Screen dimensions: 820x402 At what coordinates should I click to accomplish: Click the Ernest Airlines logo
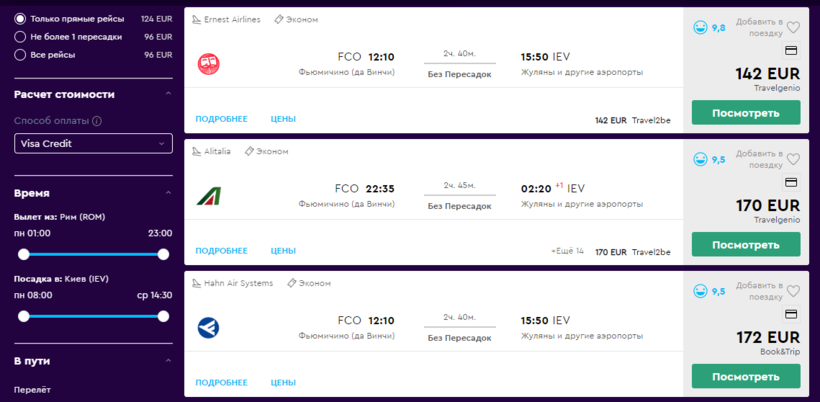click(209, 64)
